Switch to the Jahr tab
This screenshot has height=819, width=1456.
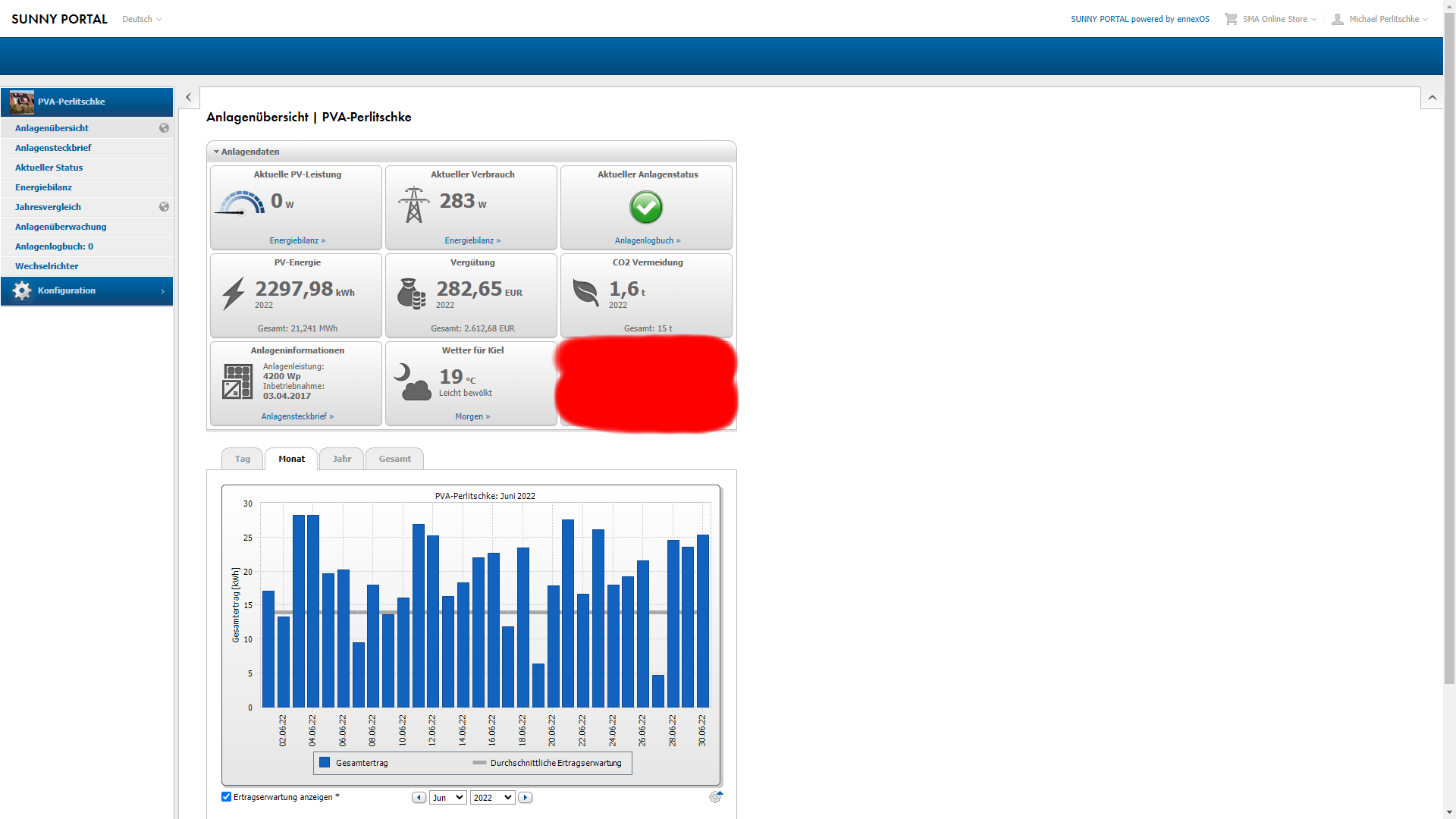tap(341, 459)
